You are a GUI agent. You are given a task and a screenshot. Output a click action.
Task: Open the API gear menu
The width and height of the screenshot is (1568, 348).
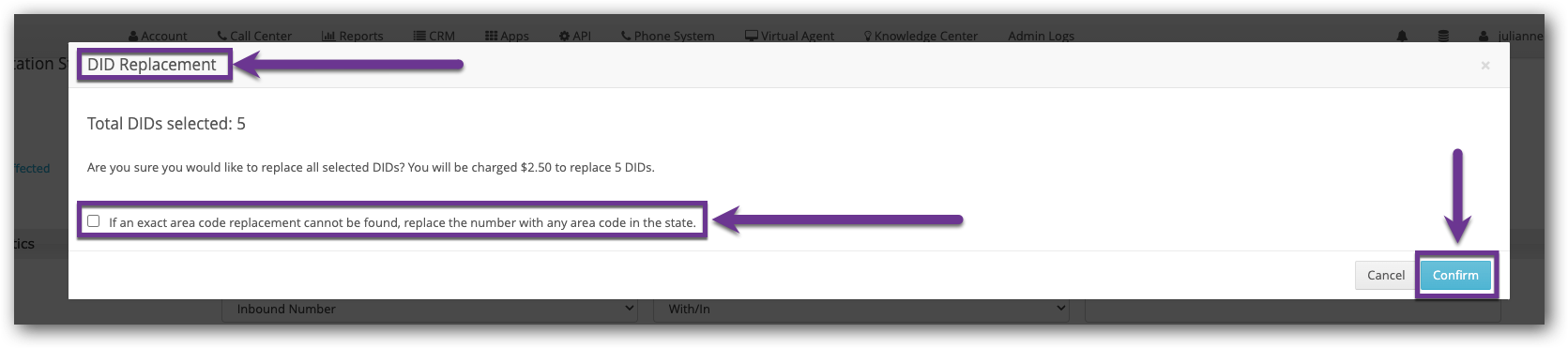(x=575, y=36)
